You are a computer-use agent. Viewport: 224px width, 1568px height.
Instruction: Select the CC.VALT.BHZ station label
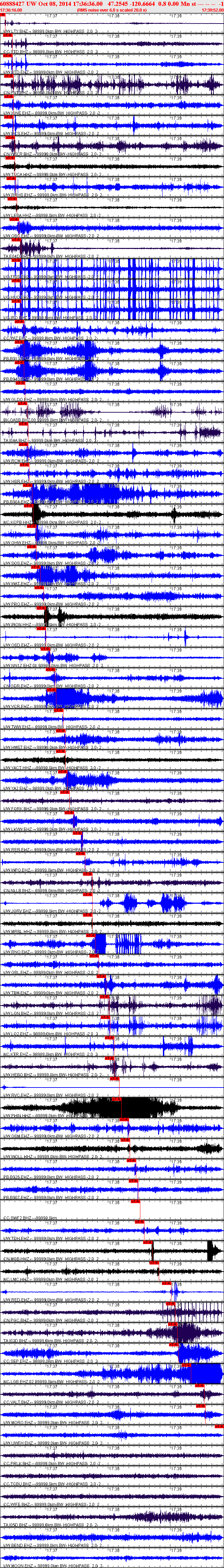pyautogui.click(x=51, y=1403)
